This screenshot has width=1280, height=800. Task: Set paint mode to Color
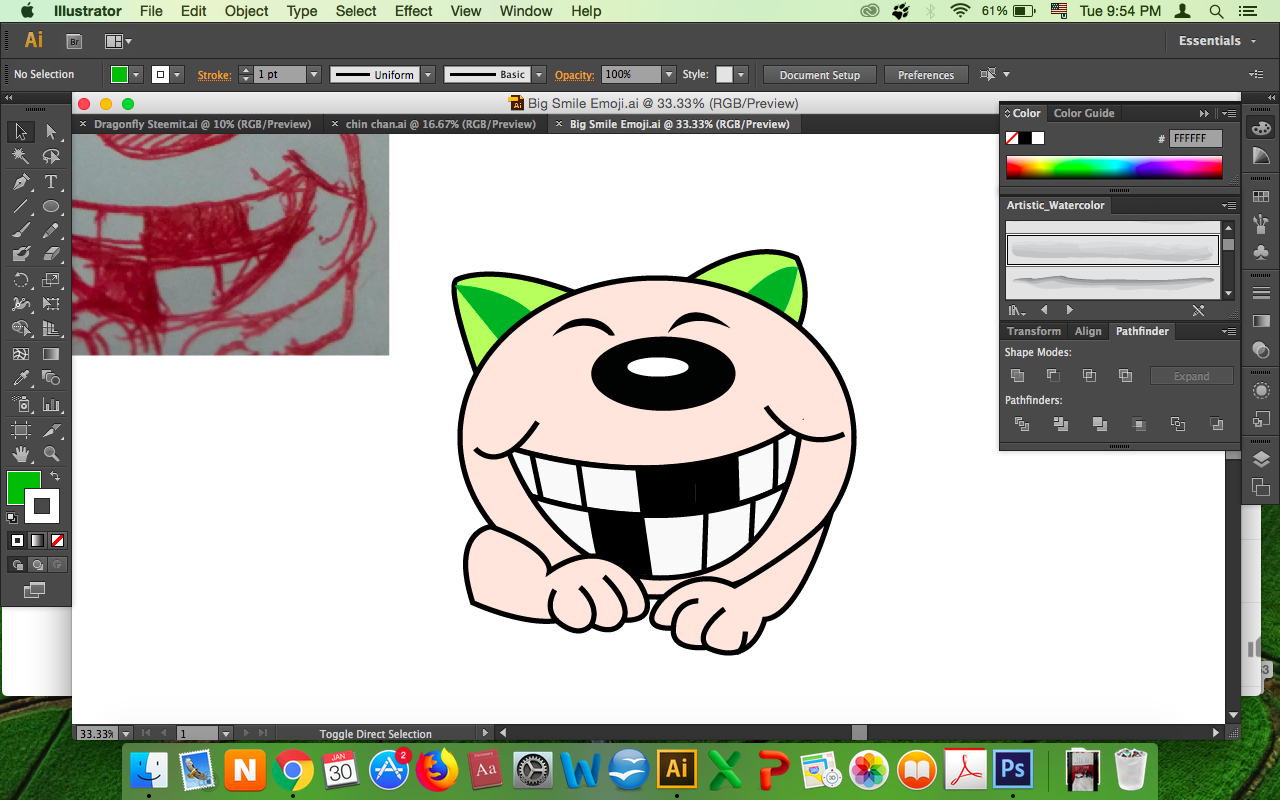(x=17, y=540)
